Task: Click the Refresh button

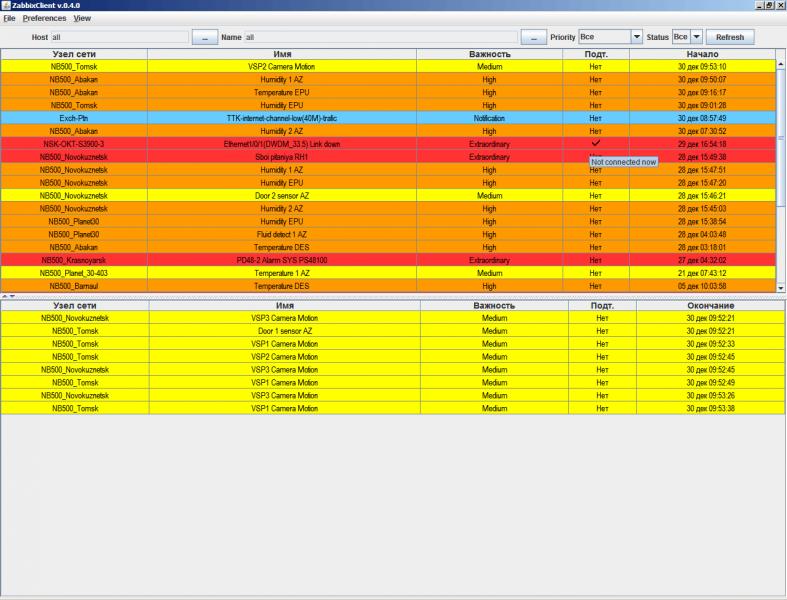Action: tap(730, 37)
